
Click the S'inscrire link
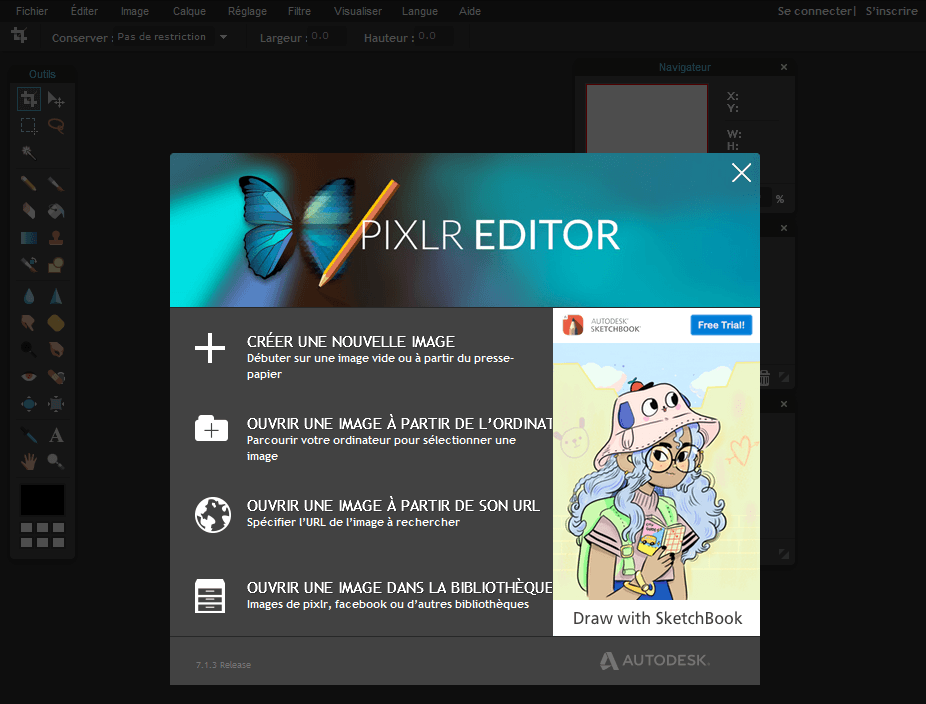[x=892, y=11]
